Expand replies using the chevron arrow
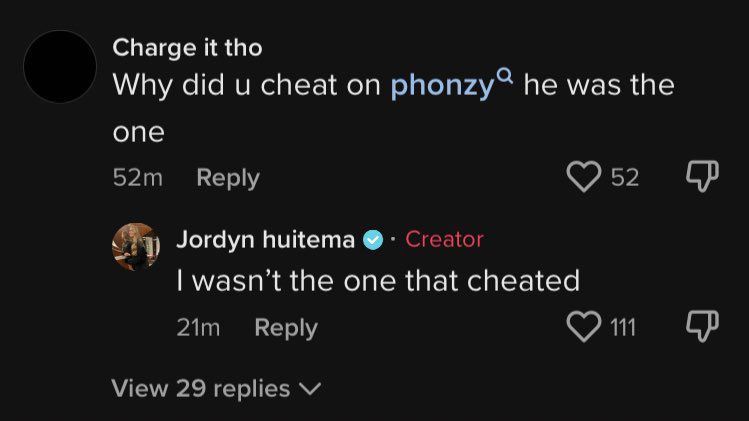The image size is (749, 421). [x=310, y=388]
